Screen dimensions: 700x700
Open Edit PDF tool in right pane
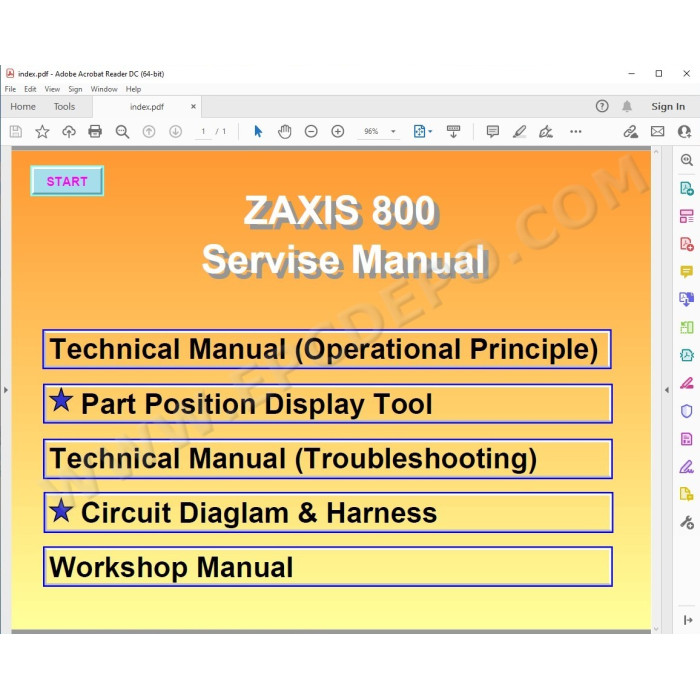(x=687, y=216)
